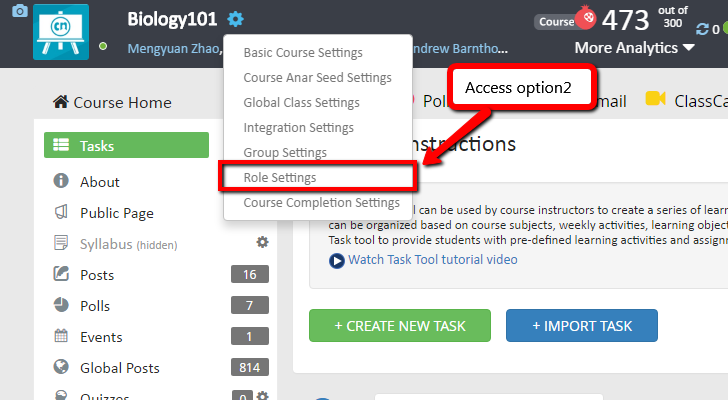Click the camera icon at top left

point(20,11)
